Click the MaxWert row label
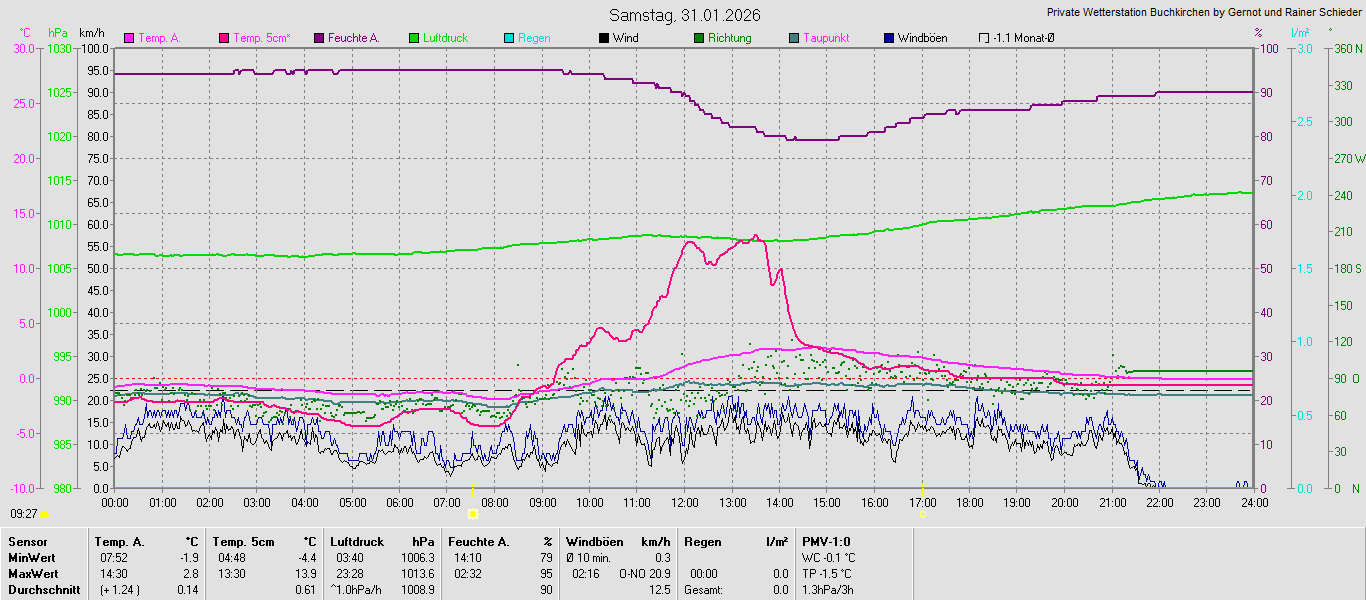Image resolution: width=1366 pixels, height=600 pixels. 32,574
